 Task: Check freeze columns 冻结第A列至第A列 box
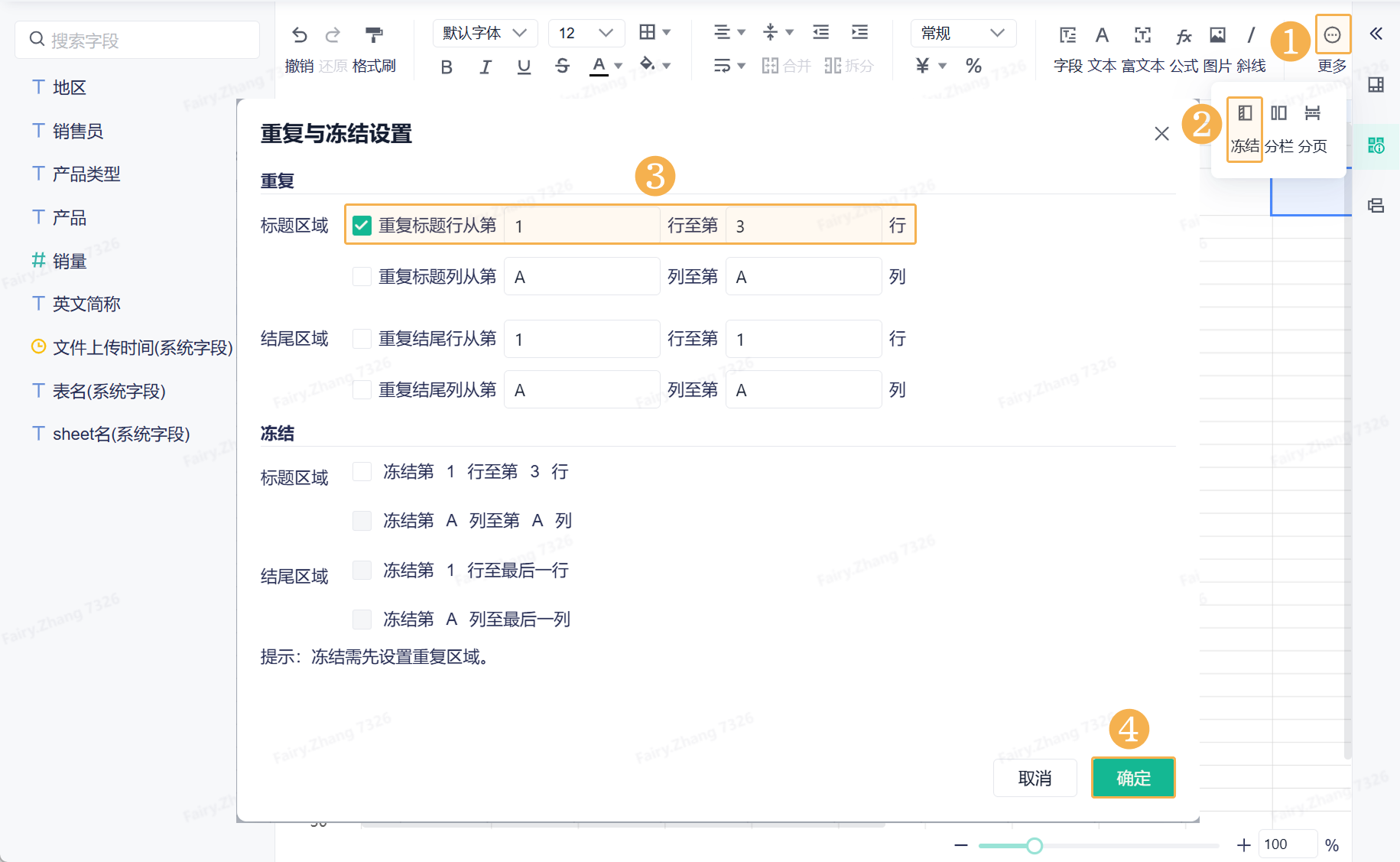point(362,521)
